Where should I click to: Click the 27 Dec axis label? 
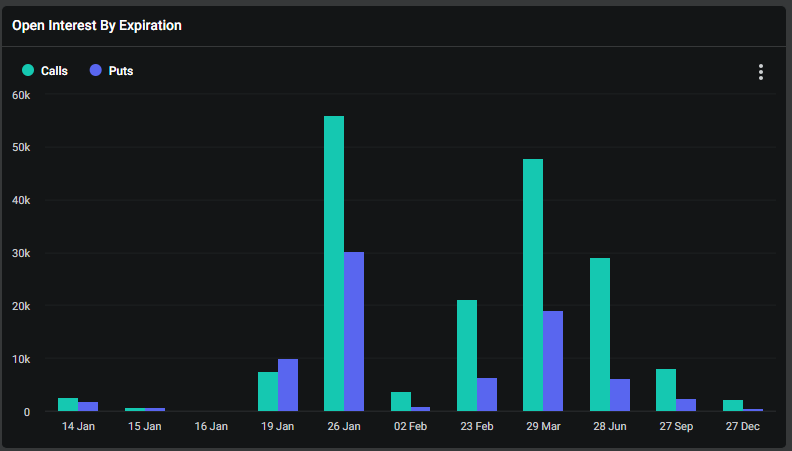click(742, 426)
